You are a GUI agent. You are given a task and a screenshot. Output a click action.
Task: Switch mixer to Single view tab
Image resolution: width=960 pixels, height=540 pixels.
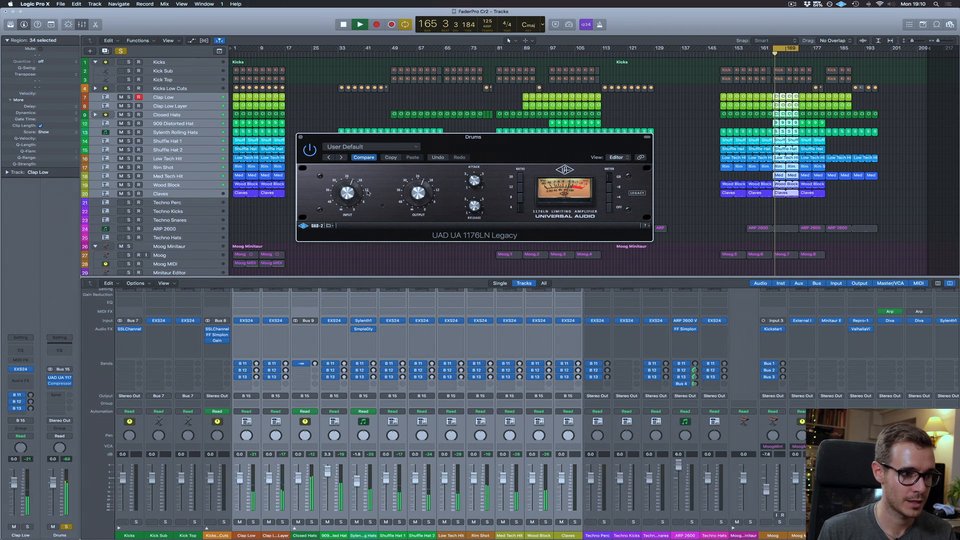(x=500, y=283)
